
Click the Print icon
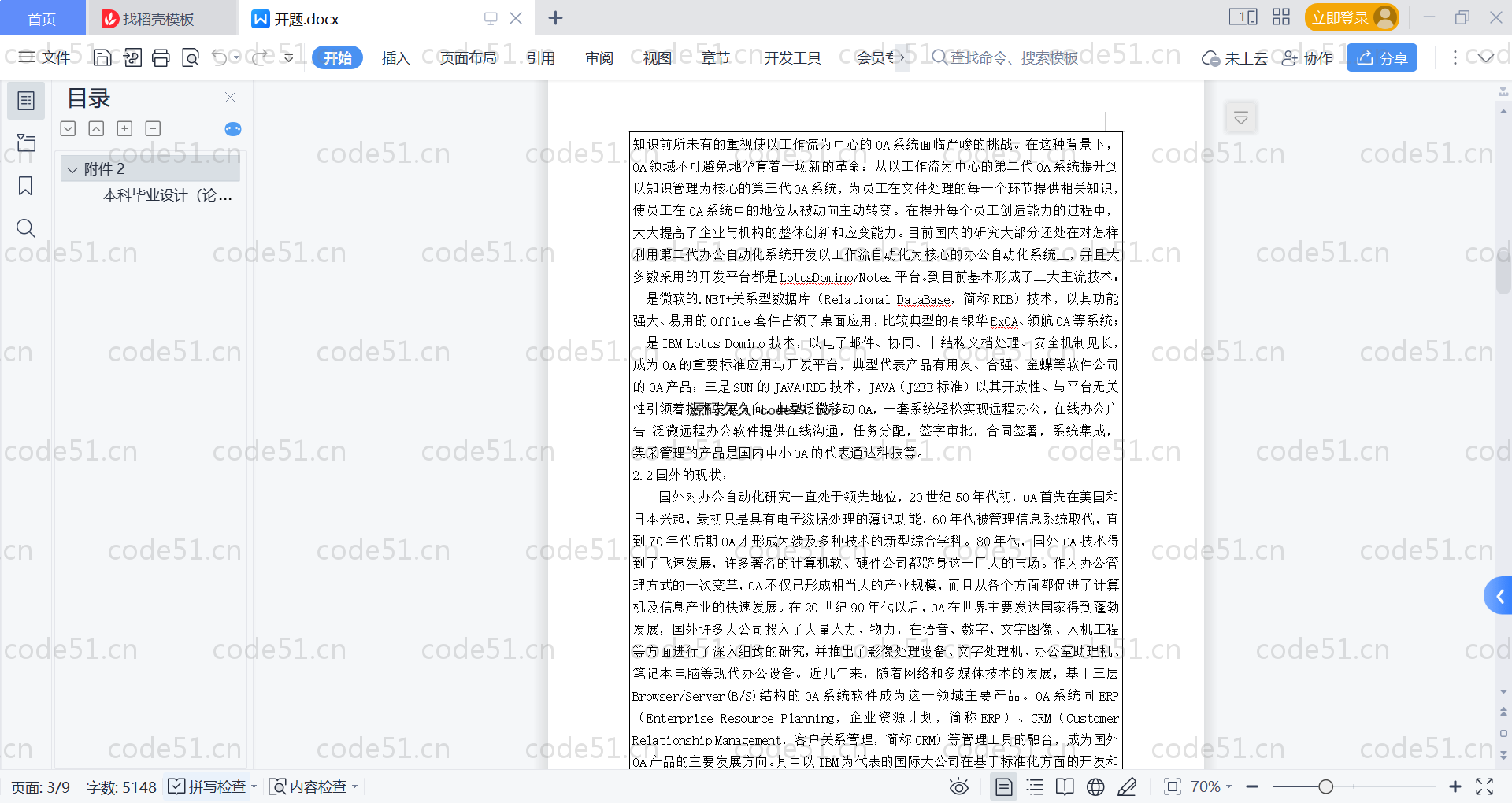click(x=161, y=57)
